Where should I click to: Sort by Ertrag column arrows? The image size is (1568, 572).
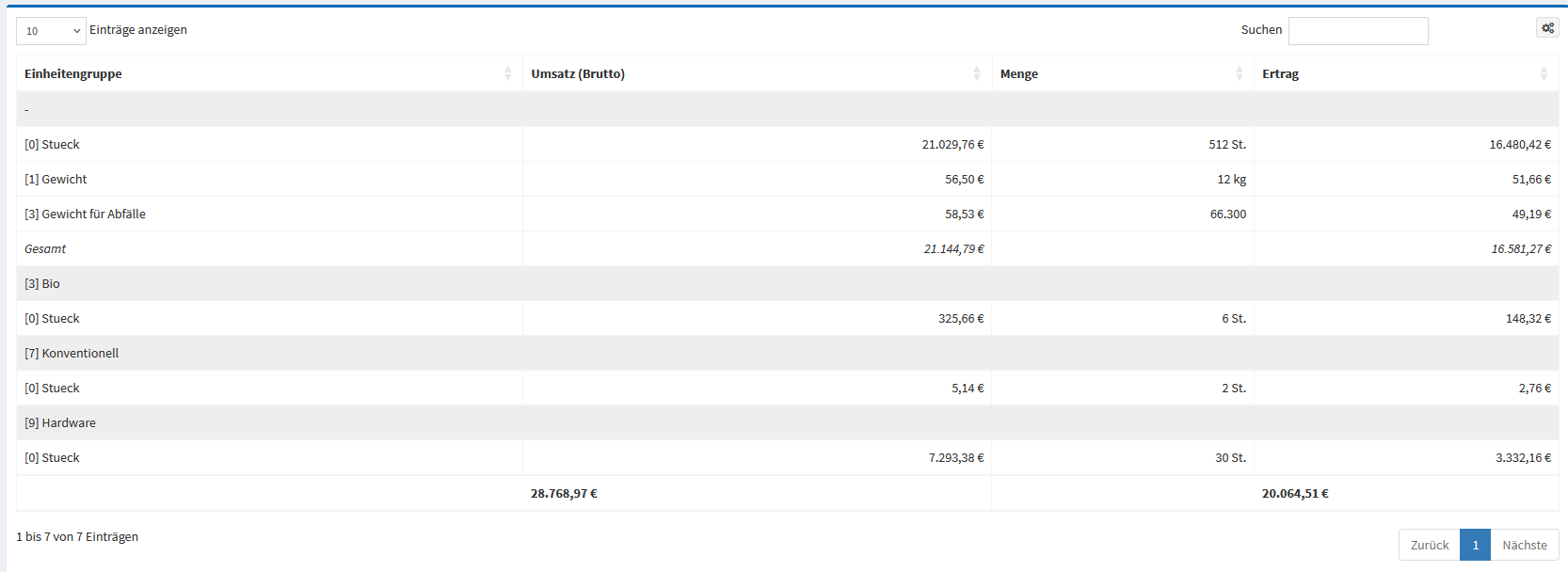1544,73
